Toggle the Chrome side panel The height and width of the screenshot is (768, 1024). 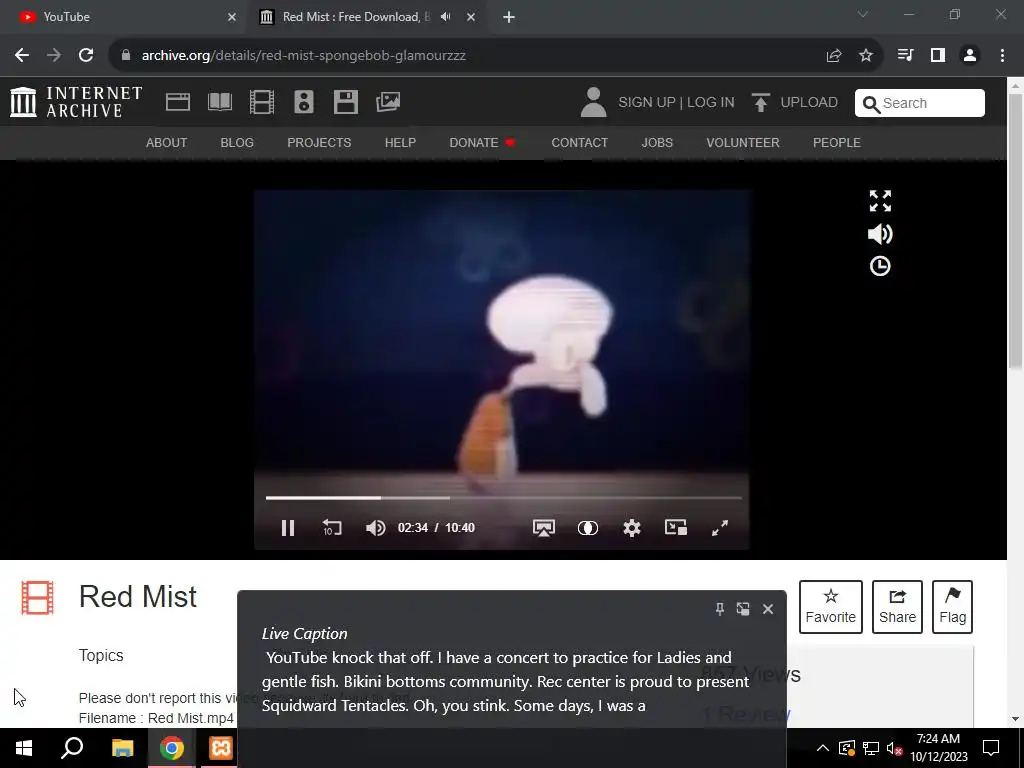click(938, 56)
